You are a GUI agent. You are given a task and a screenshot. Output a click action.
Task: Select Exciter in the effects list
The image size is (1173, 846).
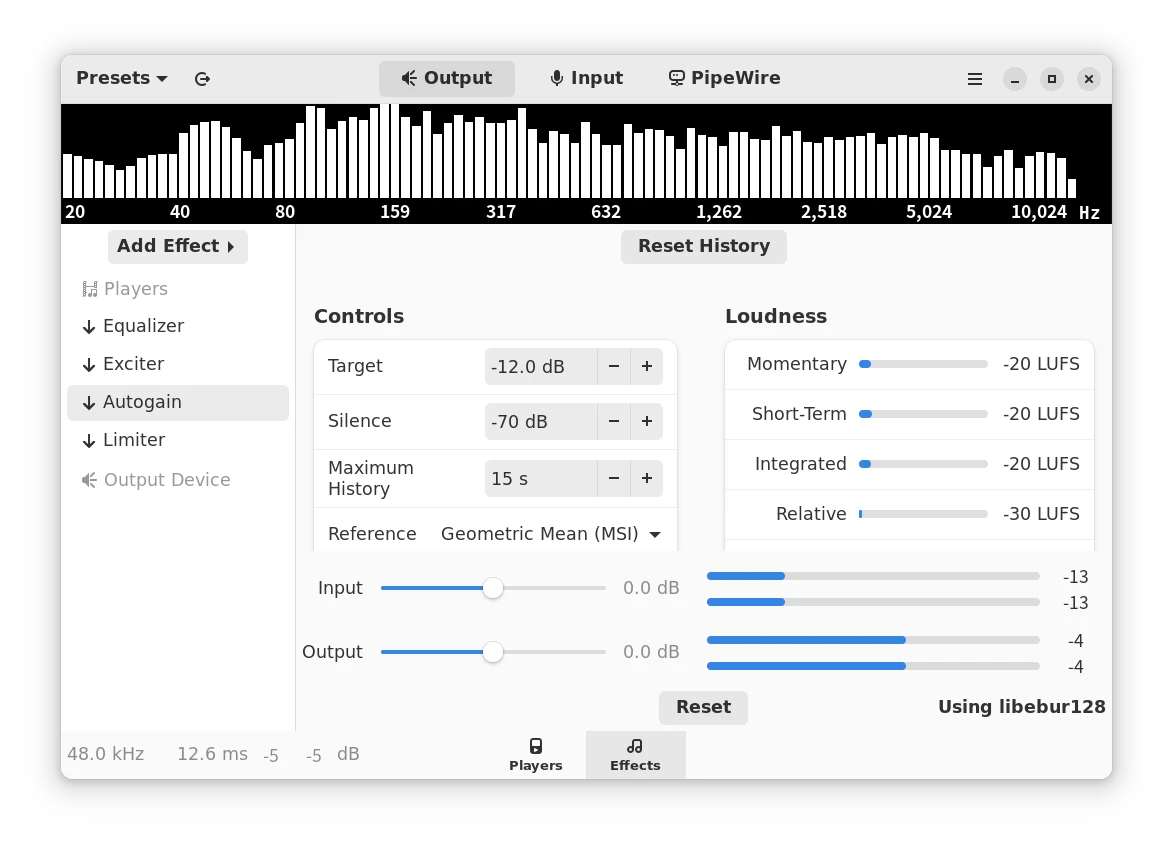click(133, 364)
